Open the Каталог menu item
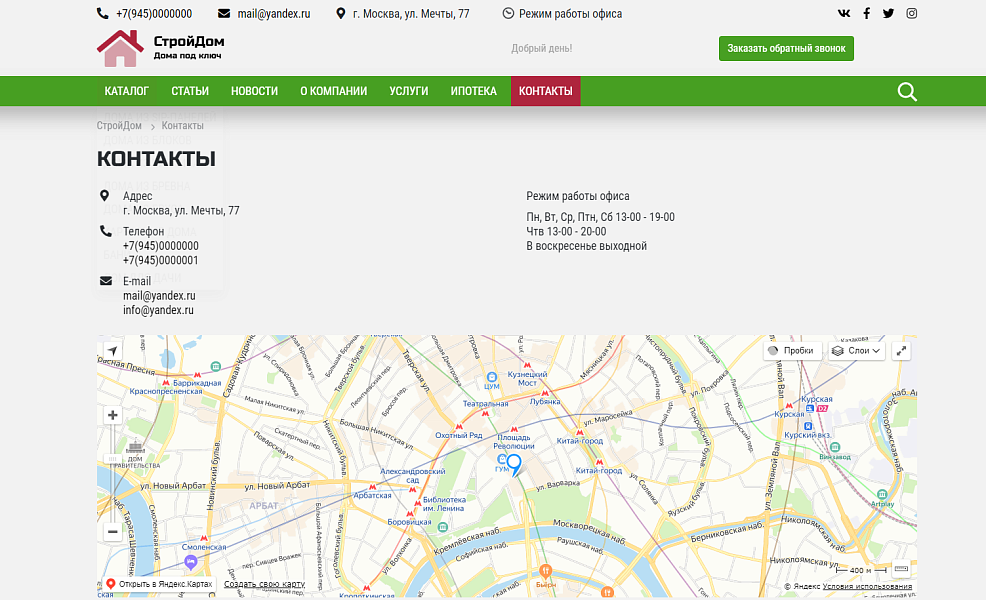Viewport: 986px width, 600px height. (x=127, y=91)
